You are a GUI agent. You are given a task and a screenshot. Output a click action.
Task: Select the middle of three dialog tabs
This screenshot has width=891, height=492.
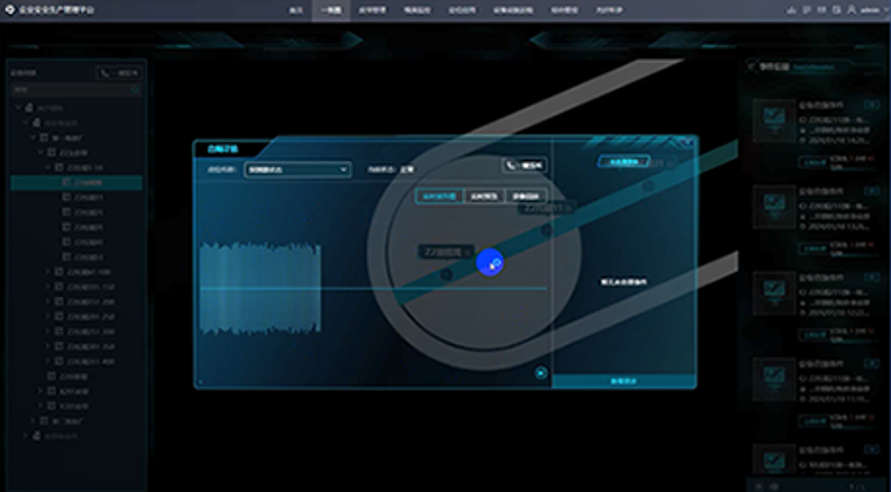[484, 196]
